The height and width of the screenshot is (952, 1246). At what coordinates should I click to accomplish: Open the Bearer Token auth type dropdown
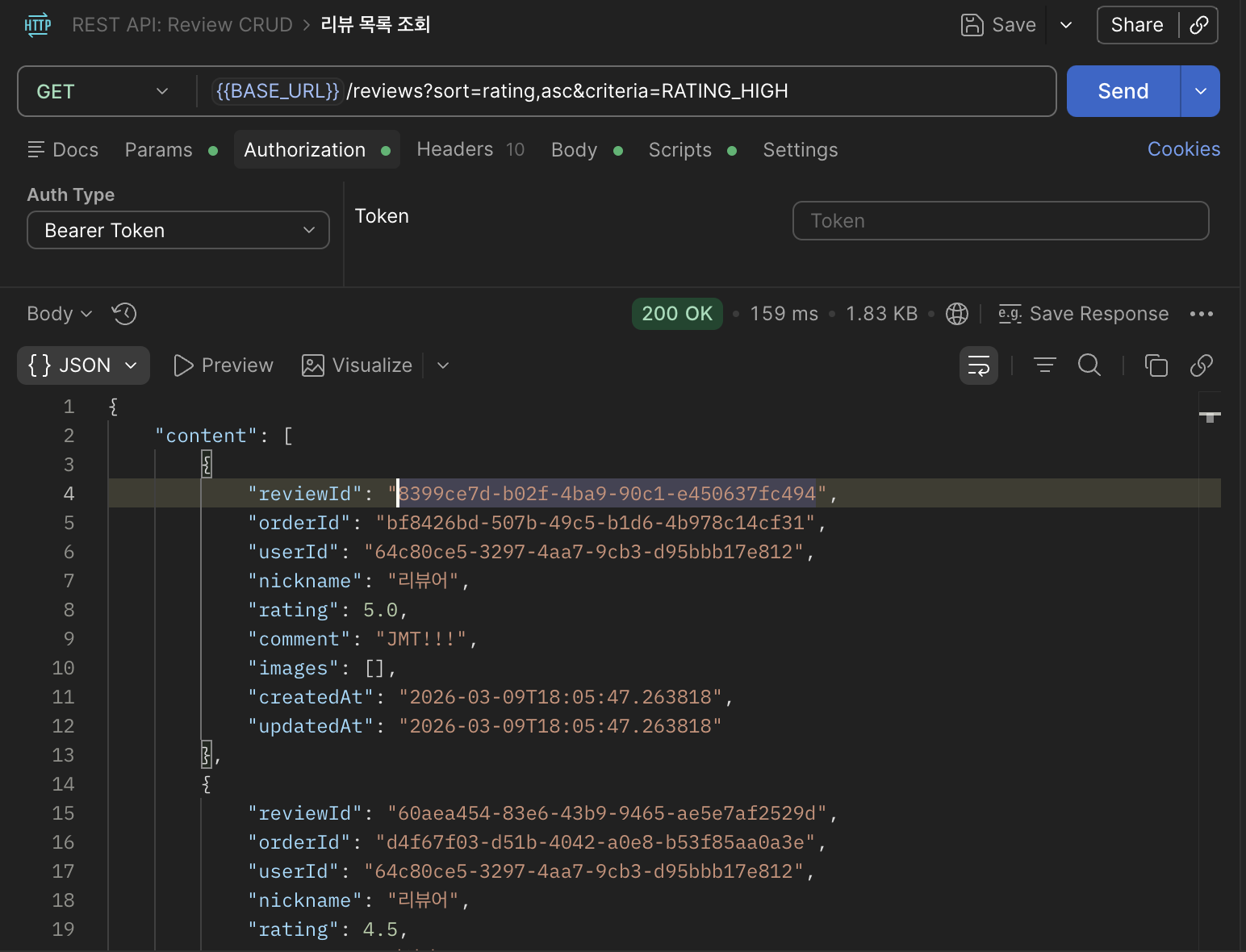pyautogui.click(x=178, y=231)
